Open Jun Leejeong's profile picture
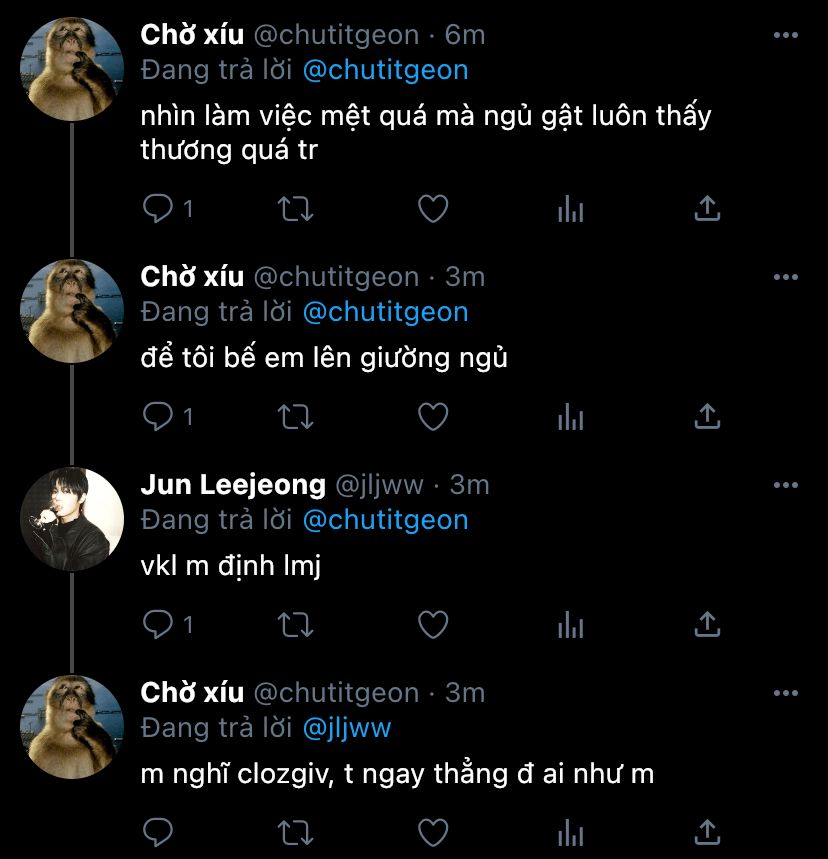Viewport: 828px width, 859px height. click(x=72, y=519)
